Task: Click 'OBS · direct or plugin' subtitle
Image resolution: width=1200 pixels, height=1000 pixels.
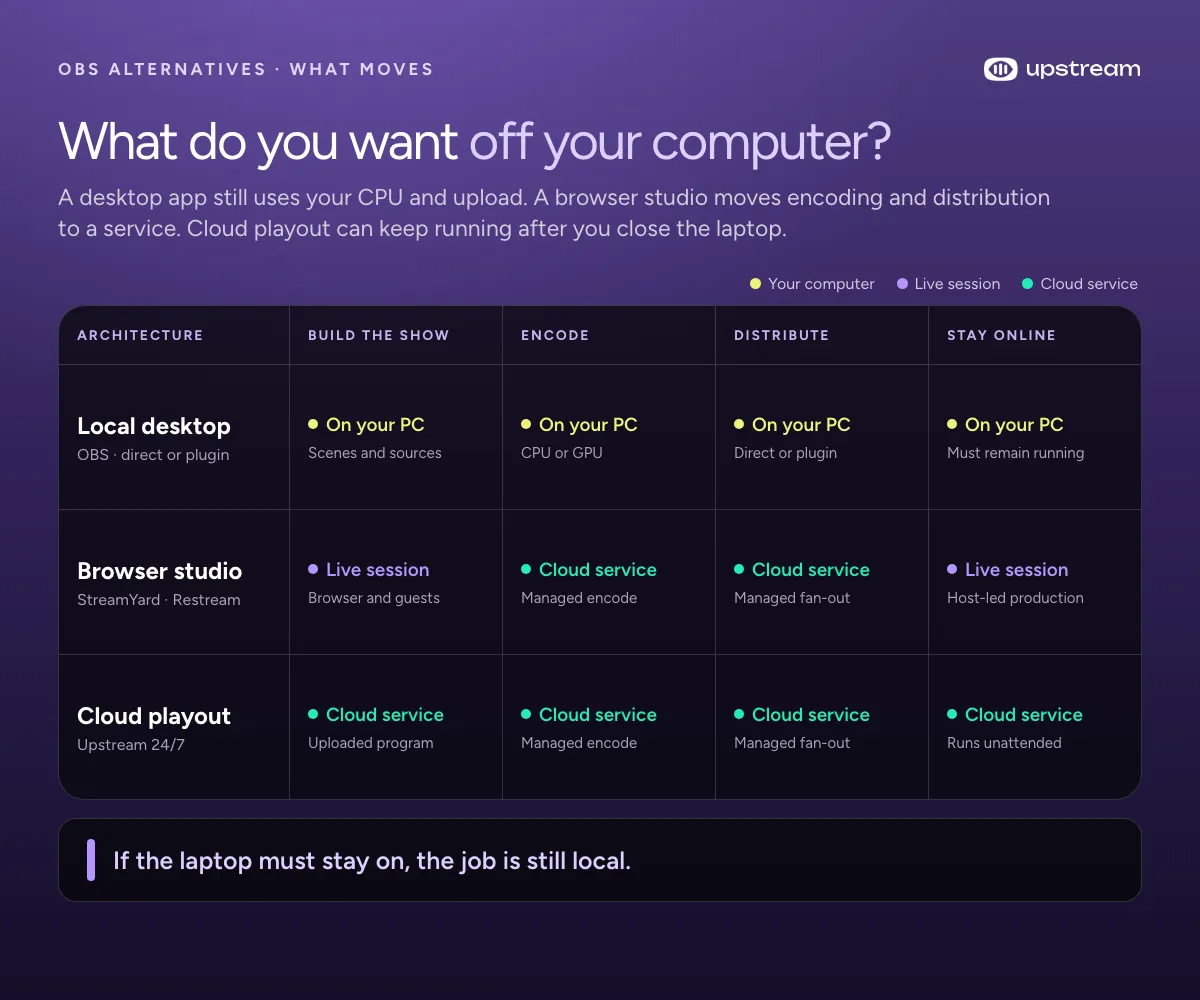Action: 153,455
